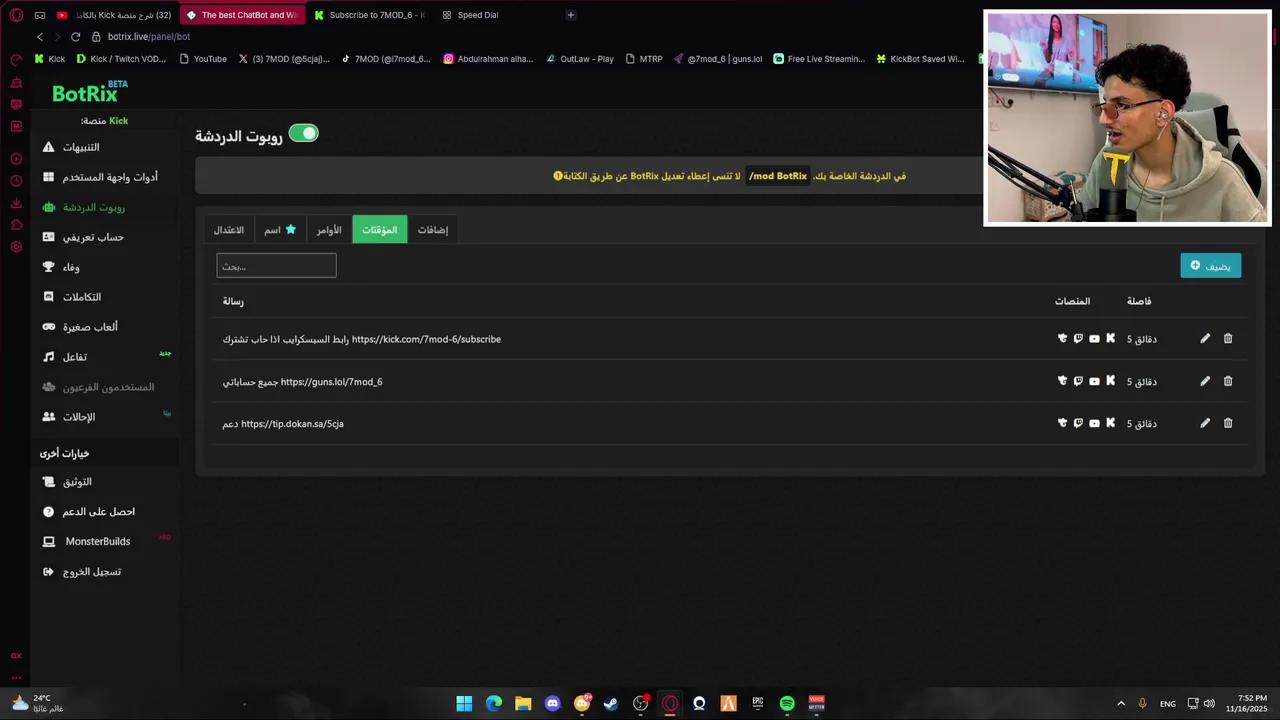Screen dimensions: 1280x720
Task: Open YouTube bookmark in bookmarks bar
Action: [x=203, y=59]
